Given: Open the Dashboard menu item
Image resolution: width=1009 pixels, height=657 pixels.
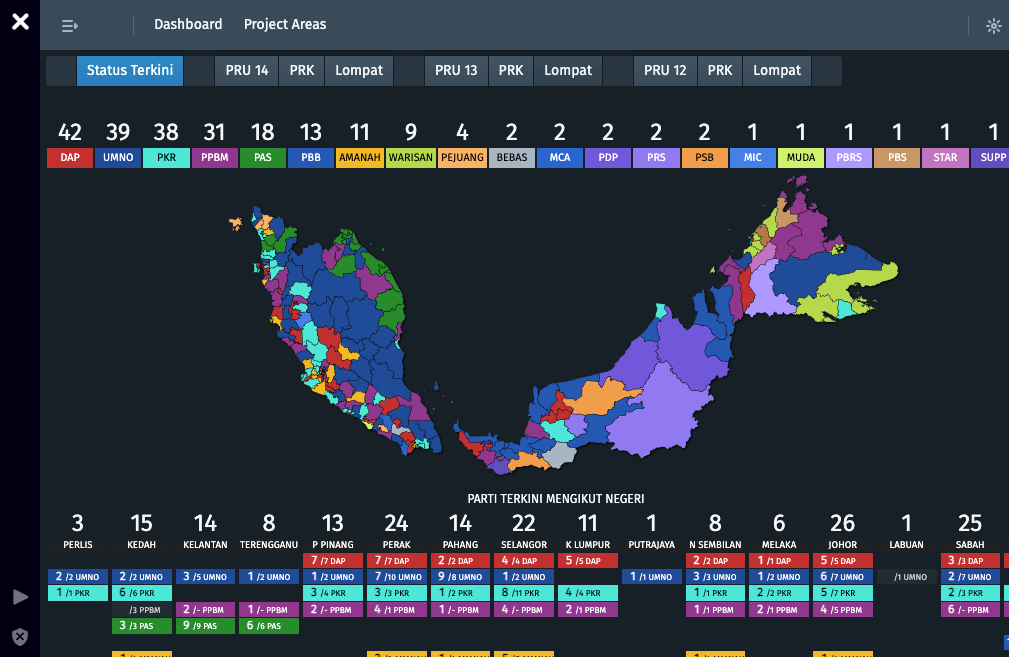Looking at the screenshot, I should pos(188,24).
